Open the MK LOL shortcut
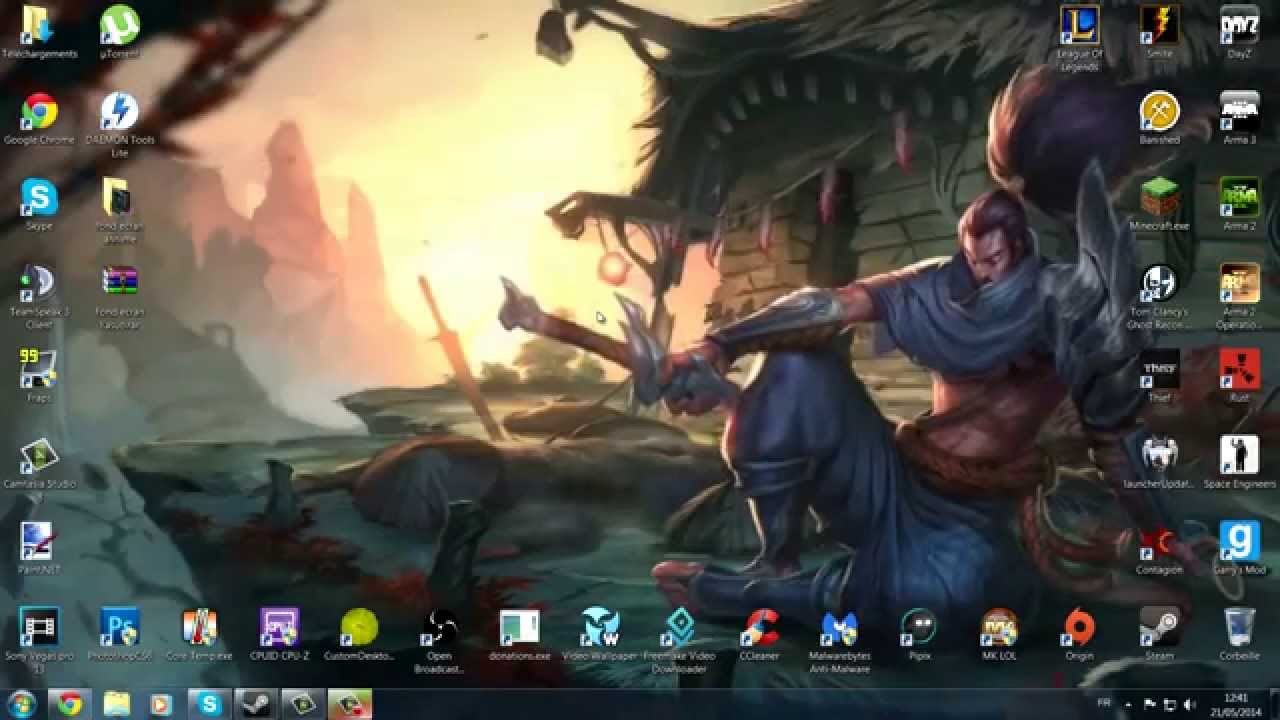Viewport: 1280px width, 720px height. 999,635
